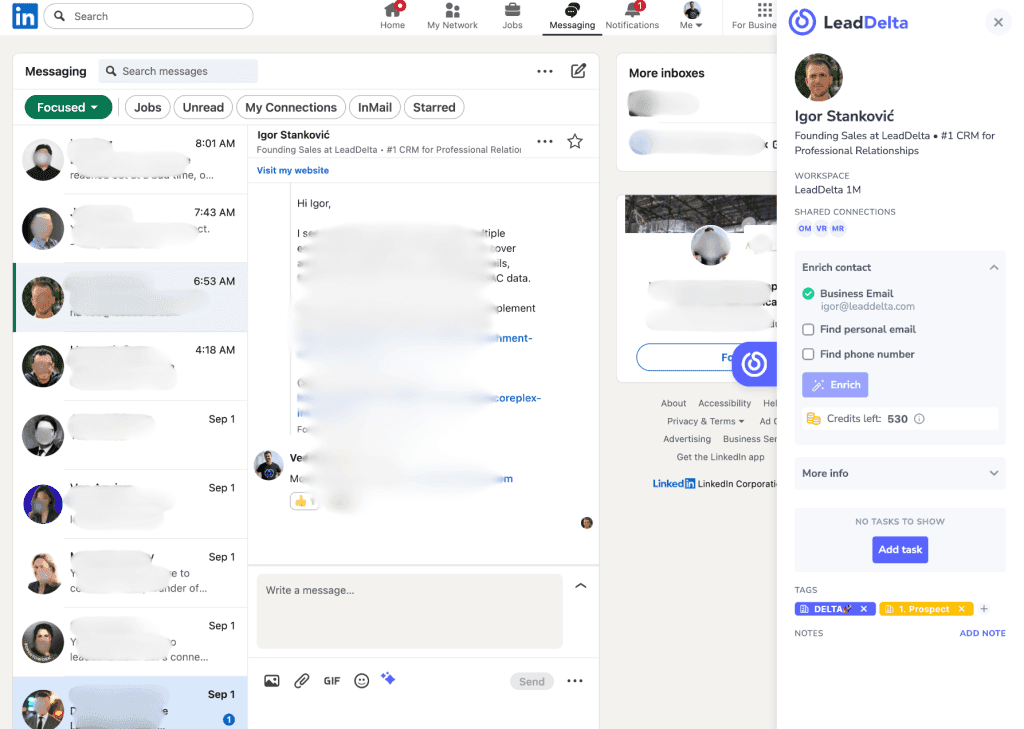This screenshot has height=729, width=1024.
Task: Click search magnifier in Search messages
Action: click(111, 71)
